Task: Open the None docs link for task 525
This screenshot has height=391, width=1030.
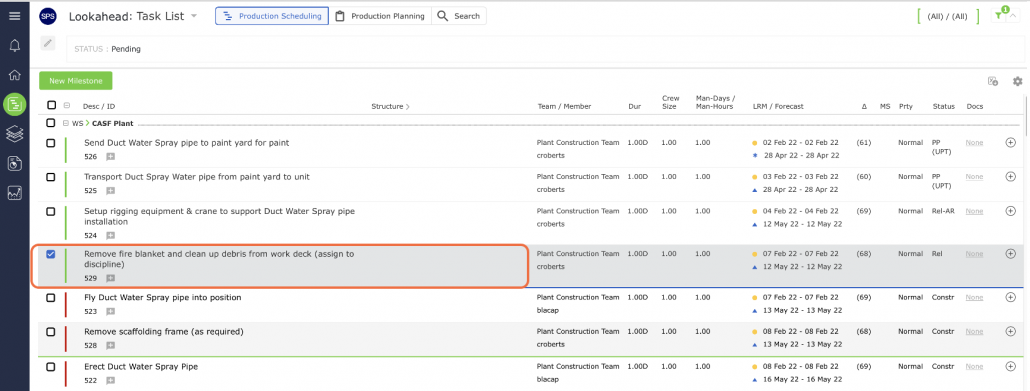Action: click(x=974, y=177)
